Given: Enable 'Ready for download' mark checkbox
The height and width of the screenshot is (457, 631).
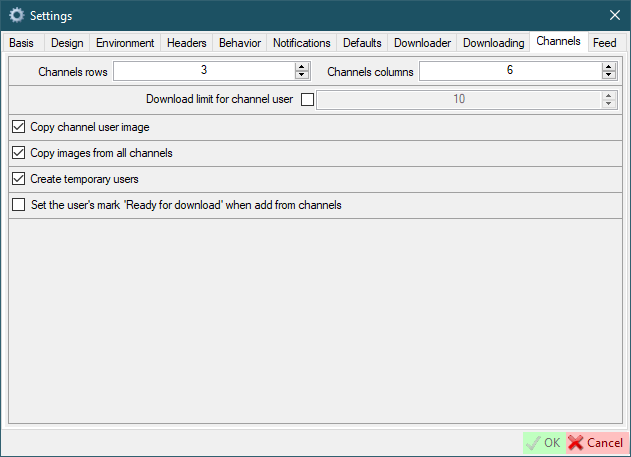Looking at the screenshot, I should click(x=18, y=205).
